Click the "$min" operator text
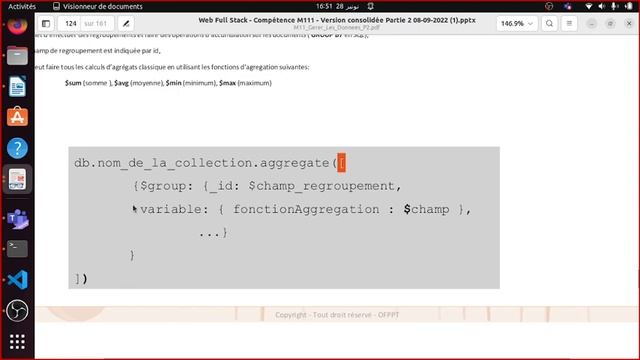This screenshot has height=360, width=640. (173, 83)
